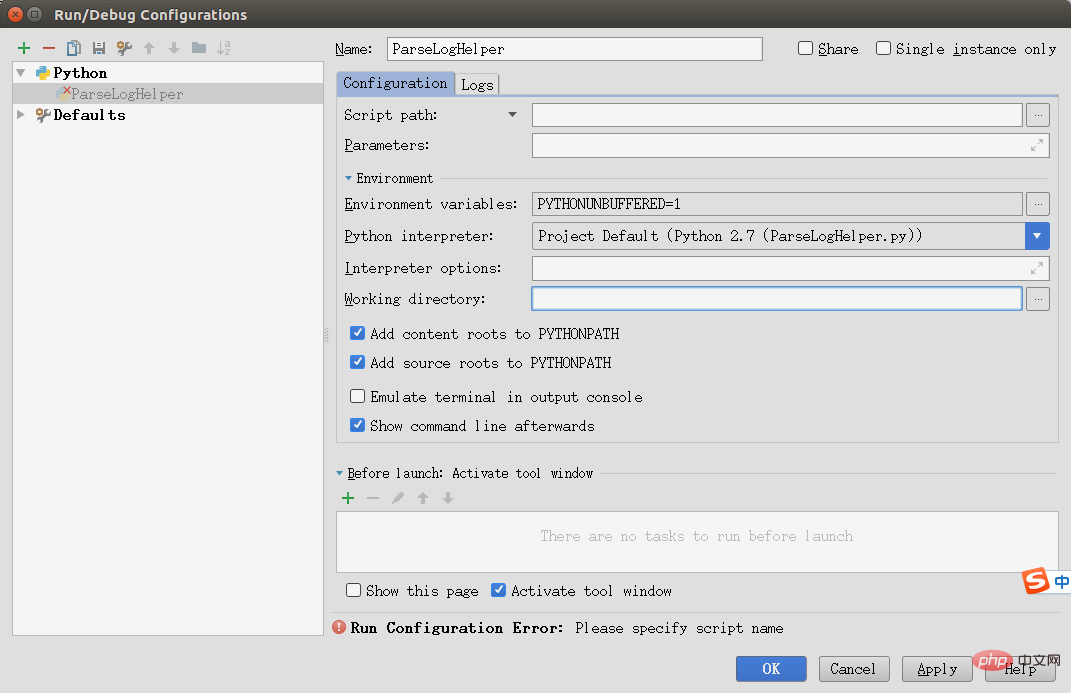Select the Python tree item label
This screenshot has height=693, width=1071.
click(x=80, y=73)
